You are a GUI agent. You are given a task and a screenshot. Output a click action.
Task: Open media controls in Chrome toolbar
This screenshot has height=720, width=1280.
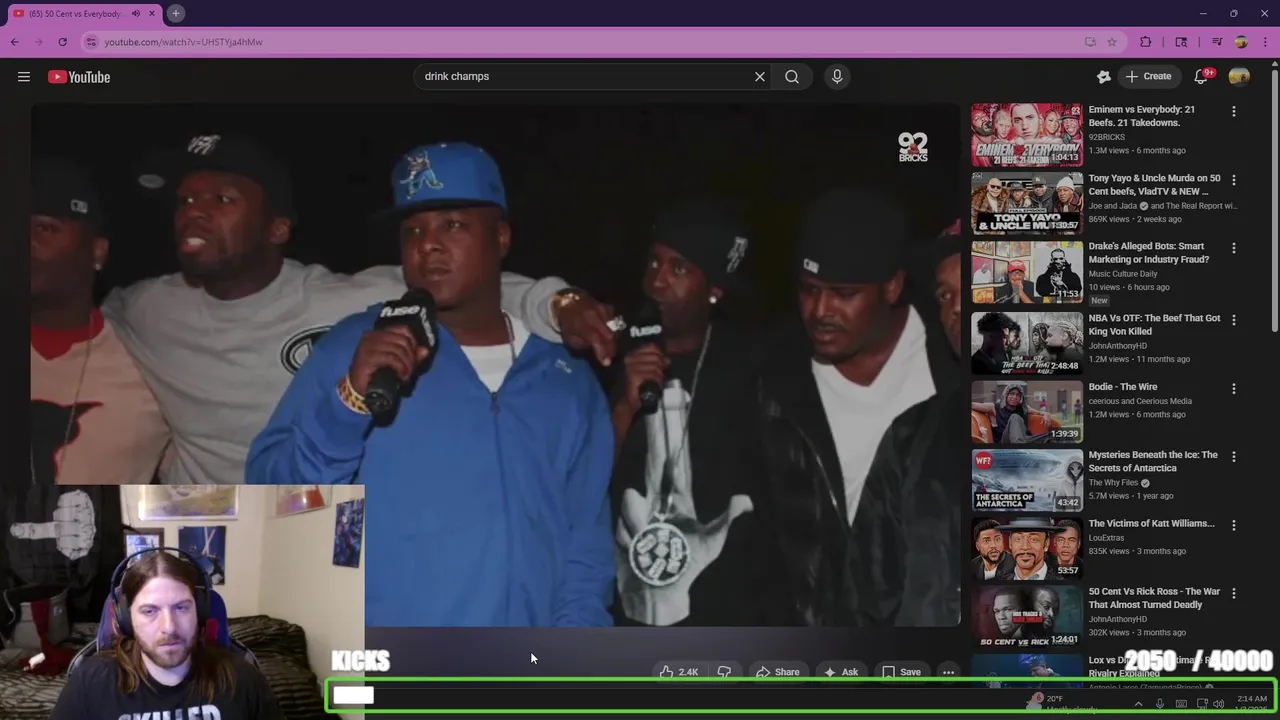(x=1217, y=42)
